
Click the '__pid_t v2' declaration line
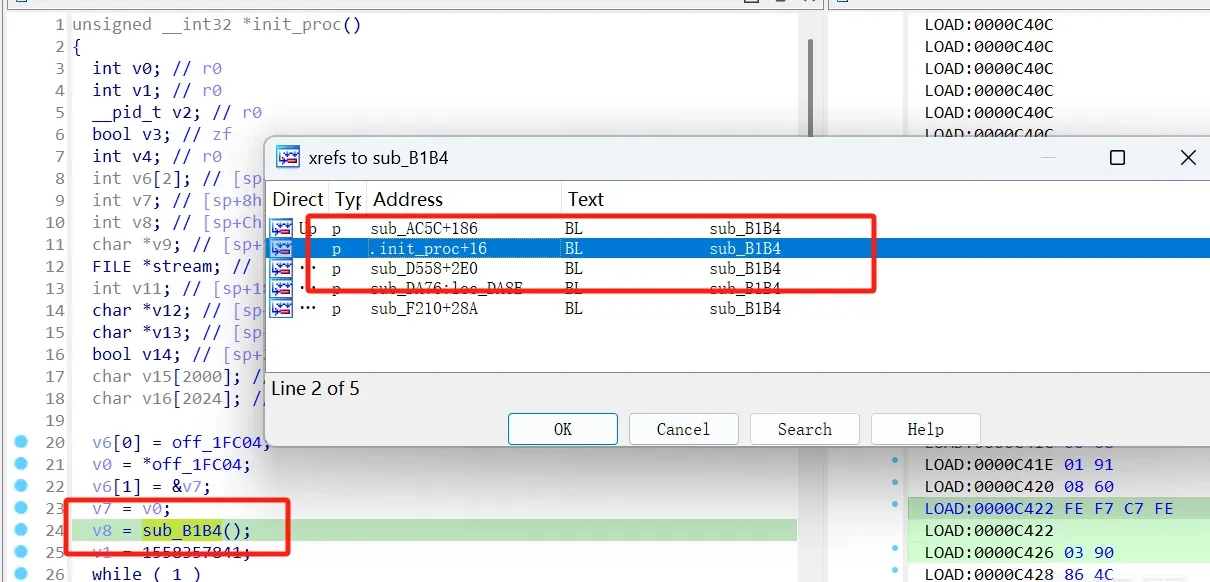pos(177,113)
